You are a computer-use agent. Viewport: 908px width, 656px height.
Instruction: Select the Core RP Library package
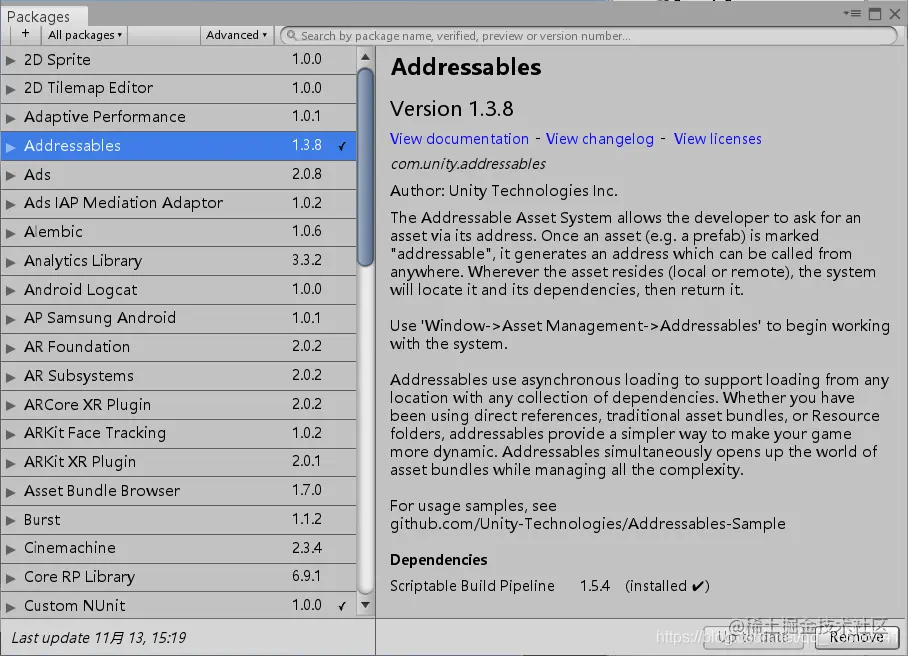click(x=178, y=577)
